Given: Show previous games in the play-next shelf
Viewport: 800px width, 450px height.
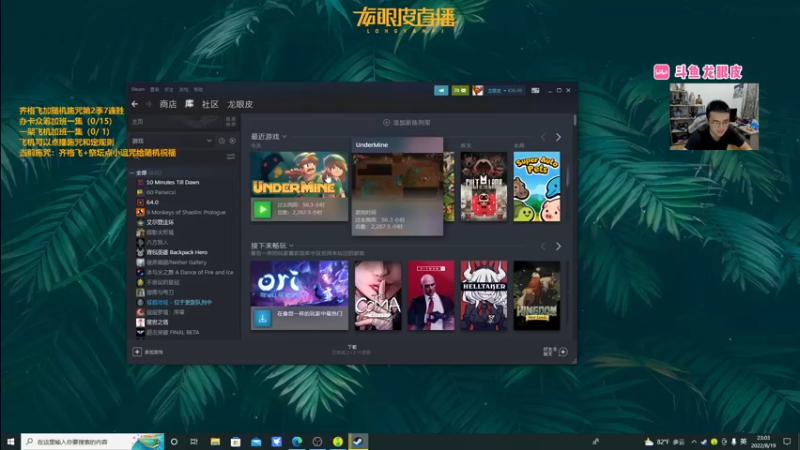Looking at the screenshot, I should coord(543,246).
